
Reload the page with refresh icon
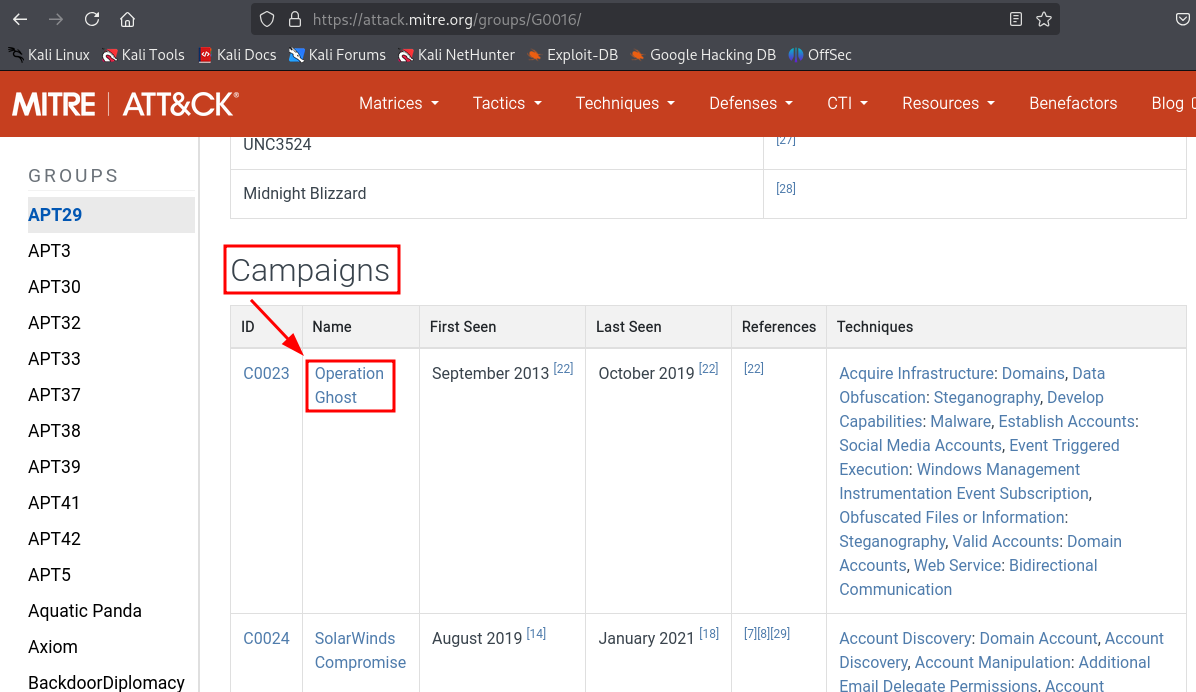click(x=92, y=19)
